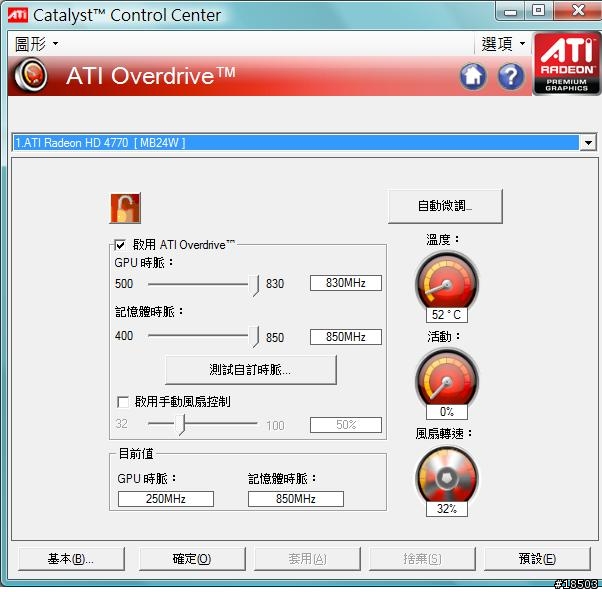Screen dimensions: 602x592
Task: Click the 捨棄(S) button
Action: pos(422,559)
